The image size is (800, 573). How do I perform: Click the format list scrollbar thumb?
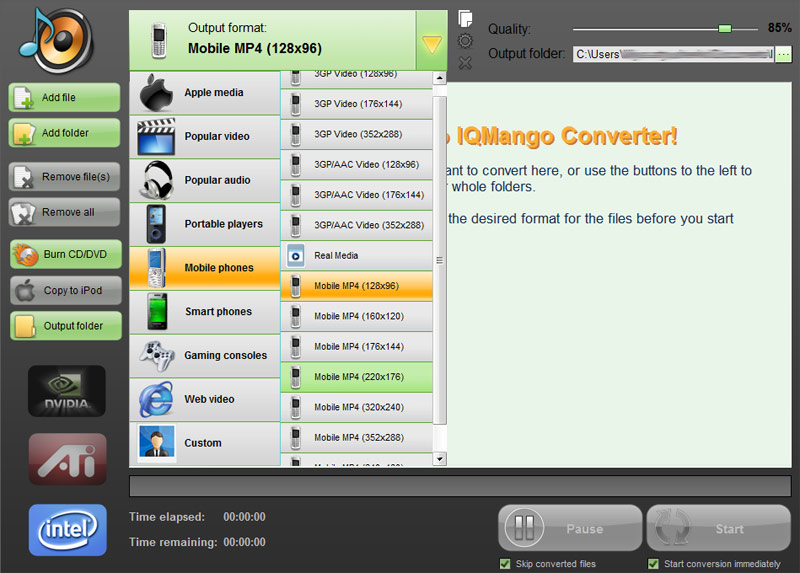click(x=440, y=260)
